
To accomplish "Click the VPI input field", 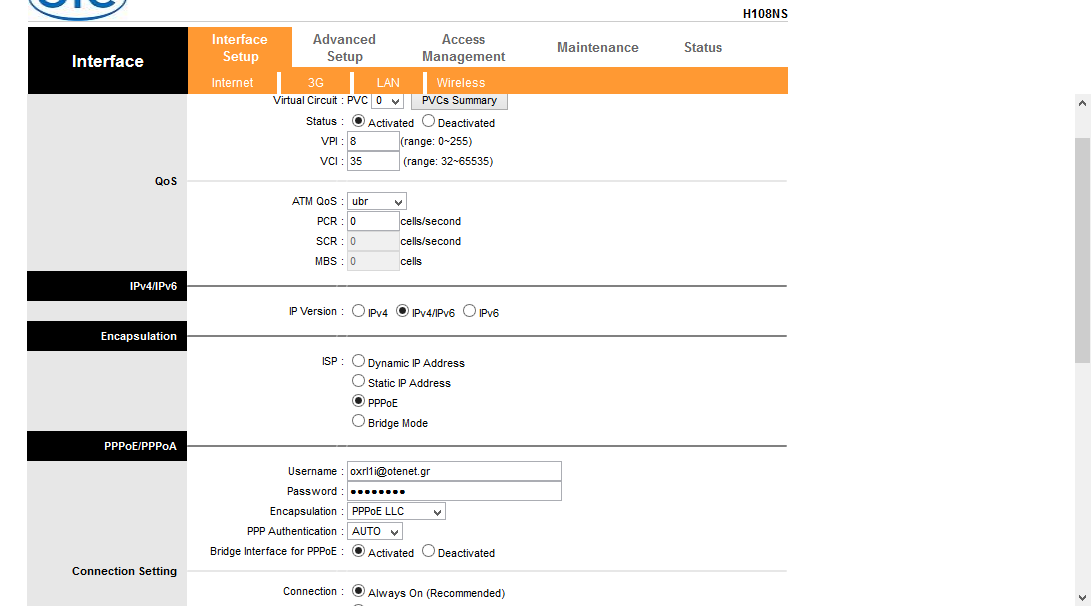I will [x=373, y=141].
